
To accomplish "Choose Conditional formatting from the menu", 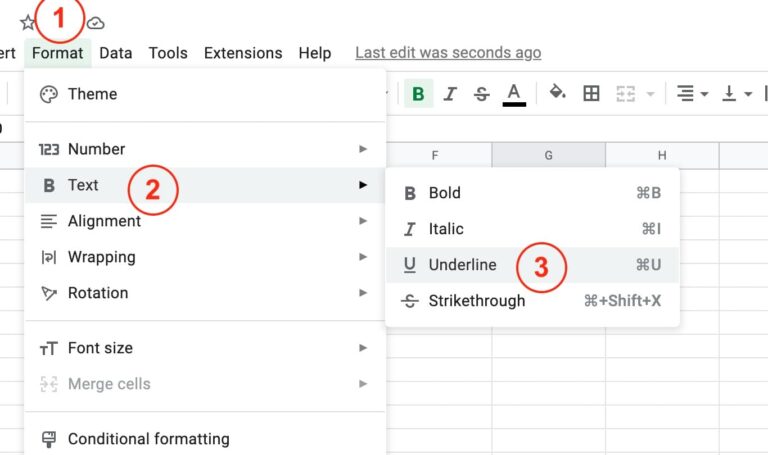I will coord(205,439).
